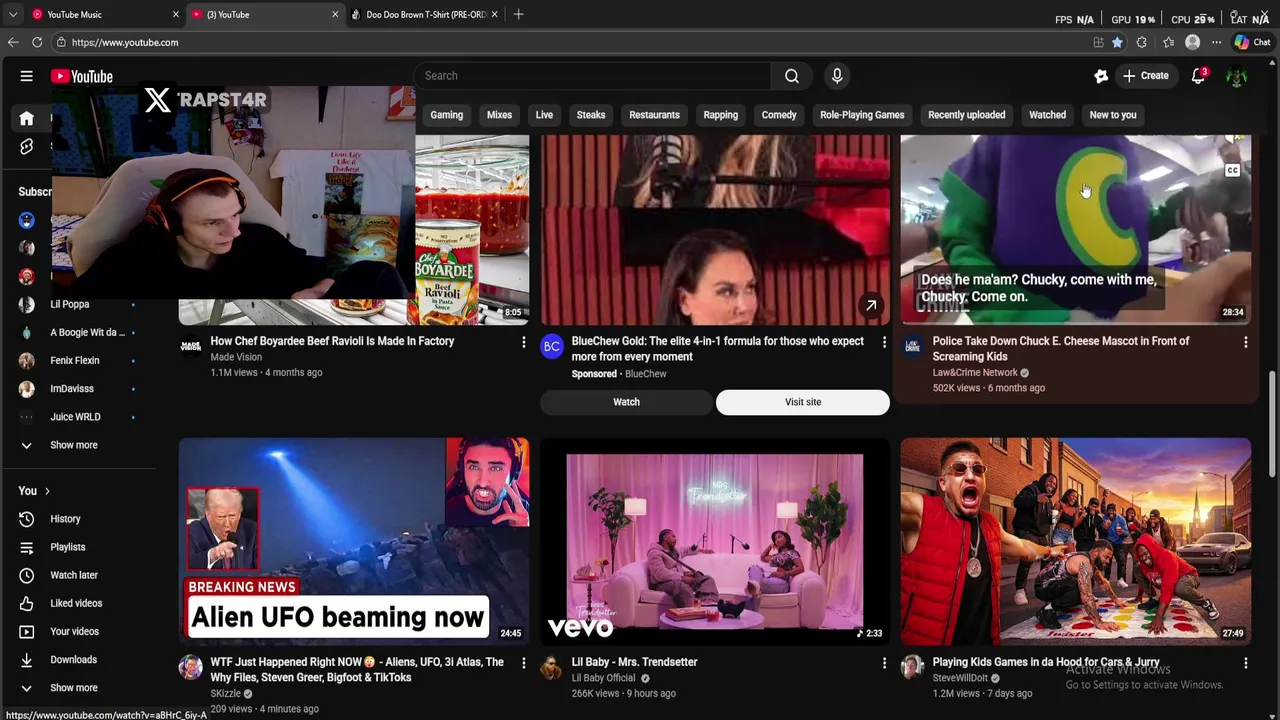Click the bookmark star in the address bar

tap(1117, 42)
